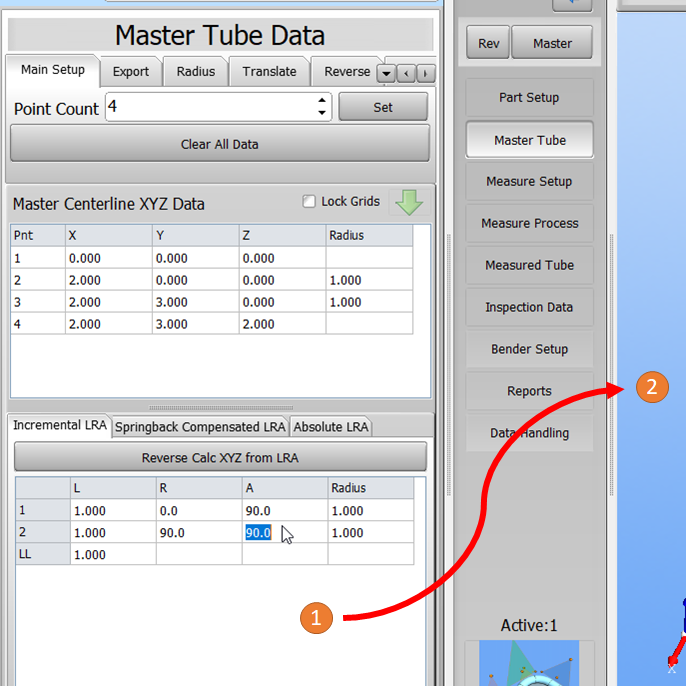Enable the Lock Grids checkbox

309,202
